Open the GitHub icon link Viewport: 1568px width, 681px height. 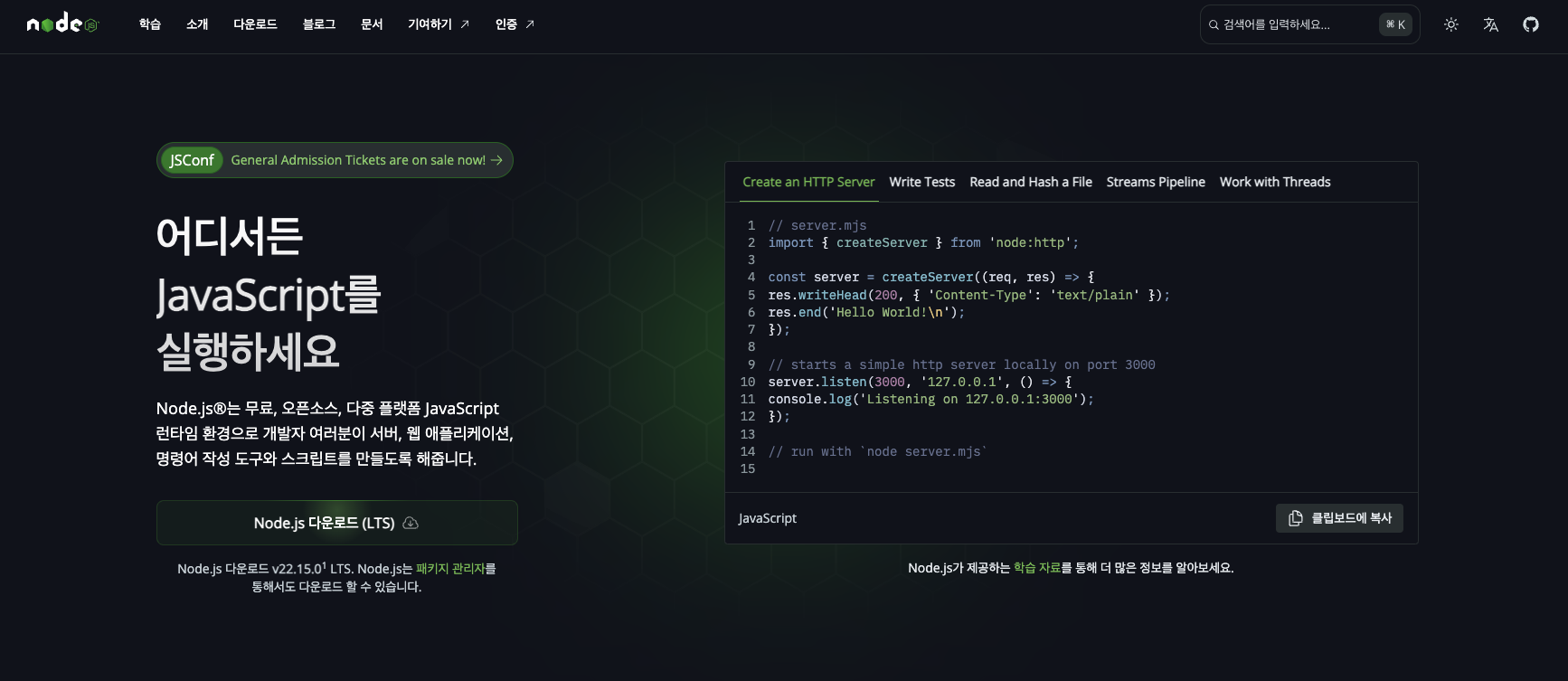click(1531, 24)
